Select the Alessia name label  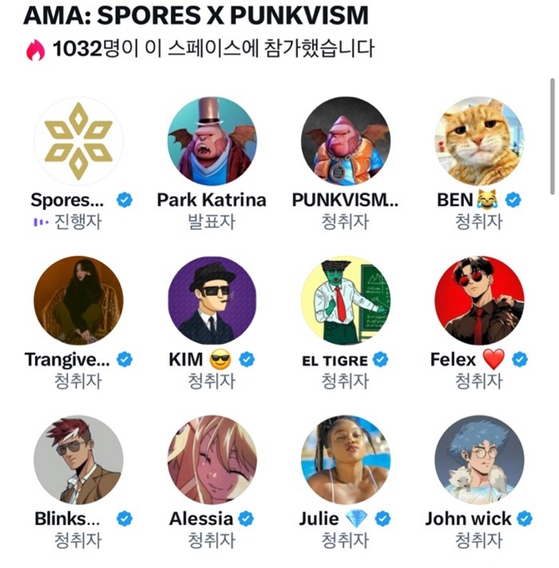coord(201,519)
